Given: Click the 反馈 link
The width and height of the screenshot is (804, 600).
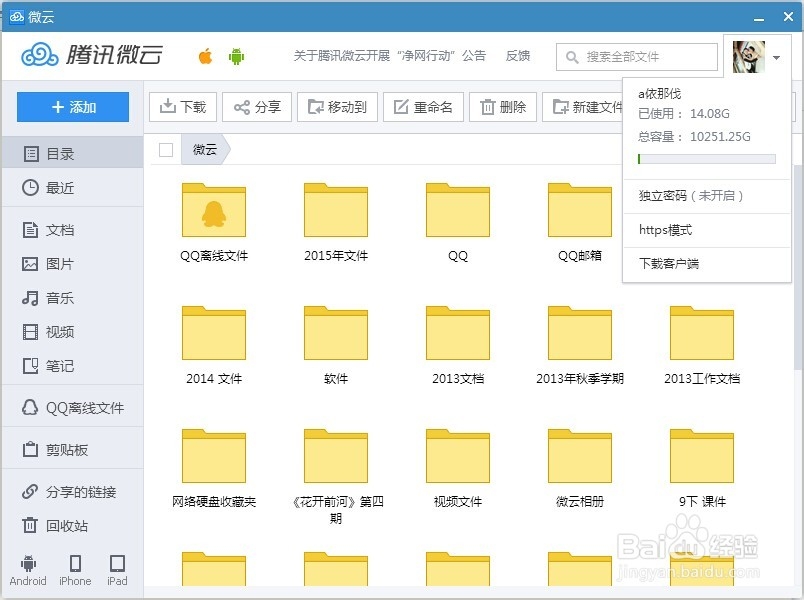Looking at the screenshot, I should tap(518, 56).
